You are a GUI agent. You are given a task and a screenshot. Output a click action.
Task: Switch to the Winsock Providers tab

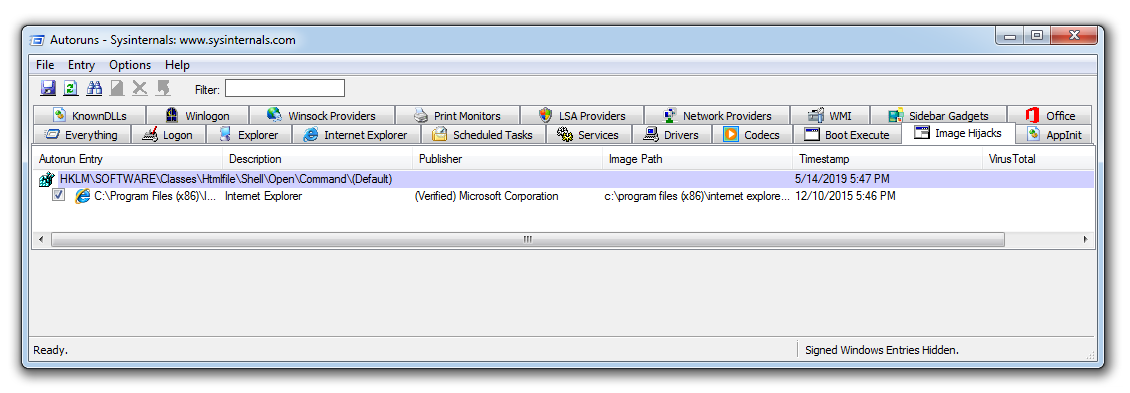(321, 115)
